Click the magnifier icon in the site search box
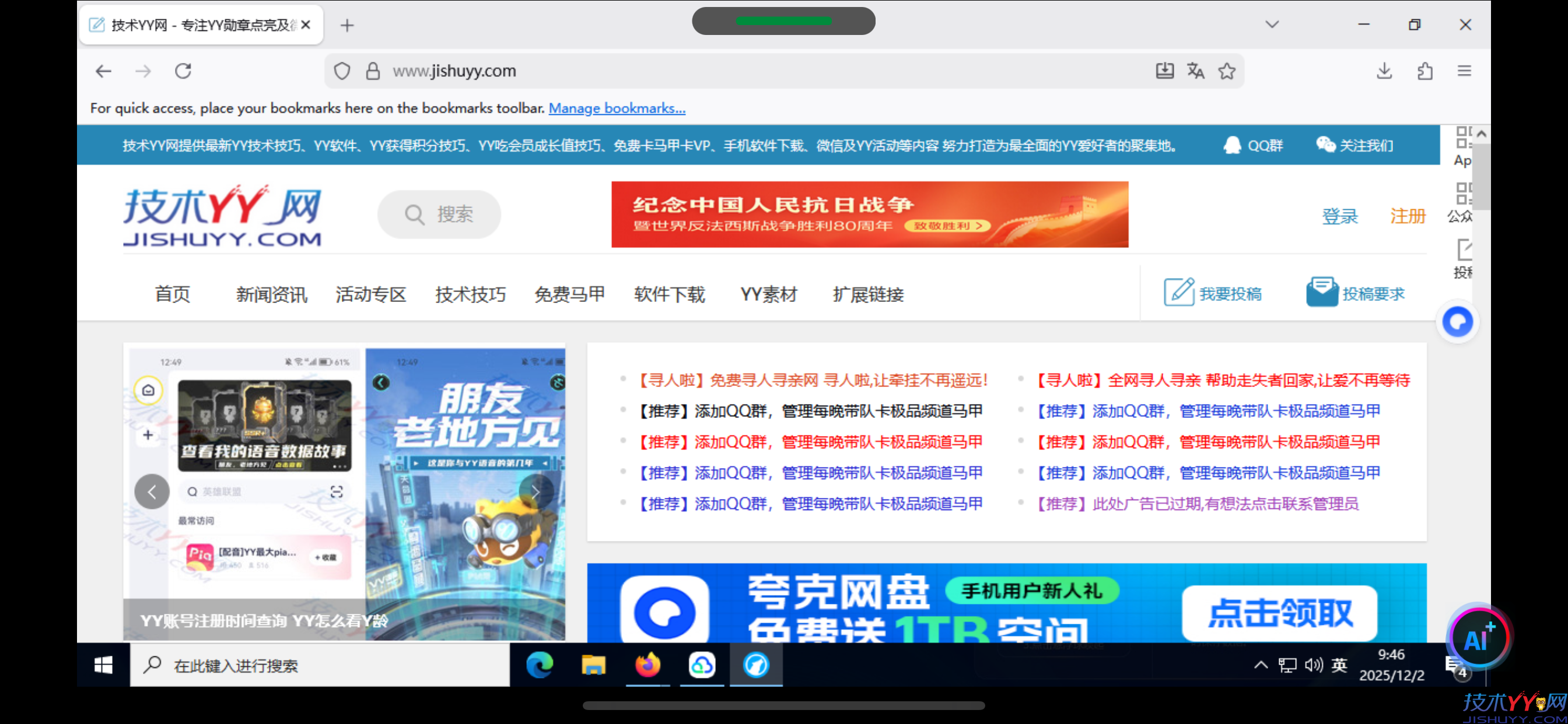The width and height of the screenshot is (1568, 724). (x=414, y=214)
